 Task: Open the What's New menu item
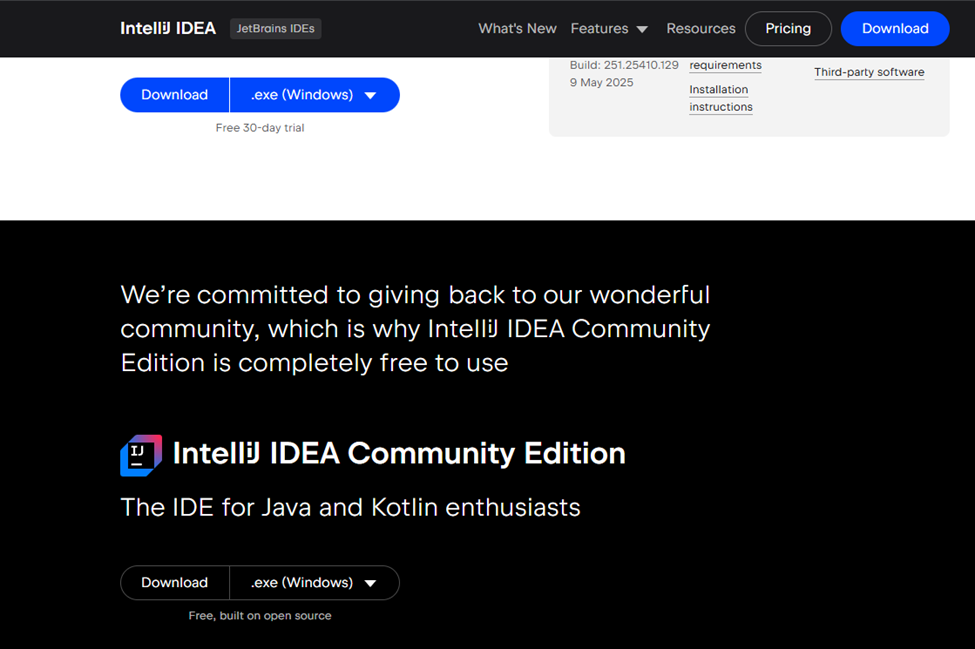coord(517,28)
